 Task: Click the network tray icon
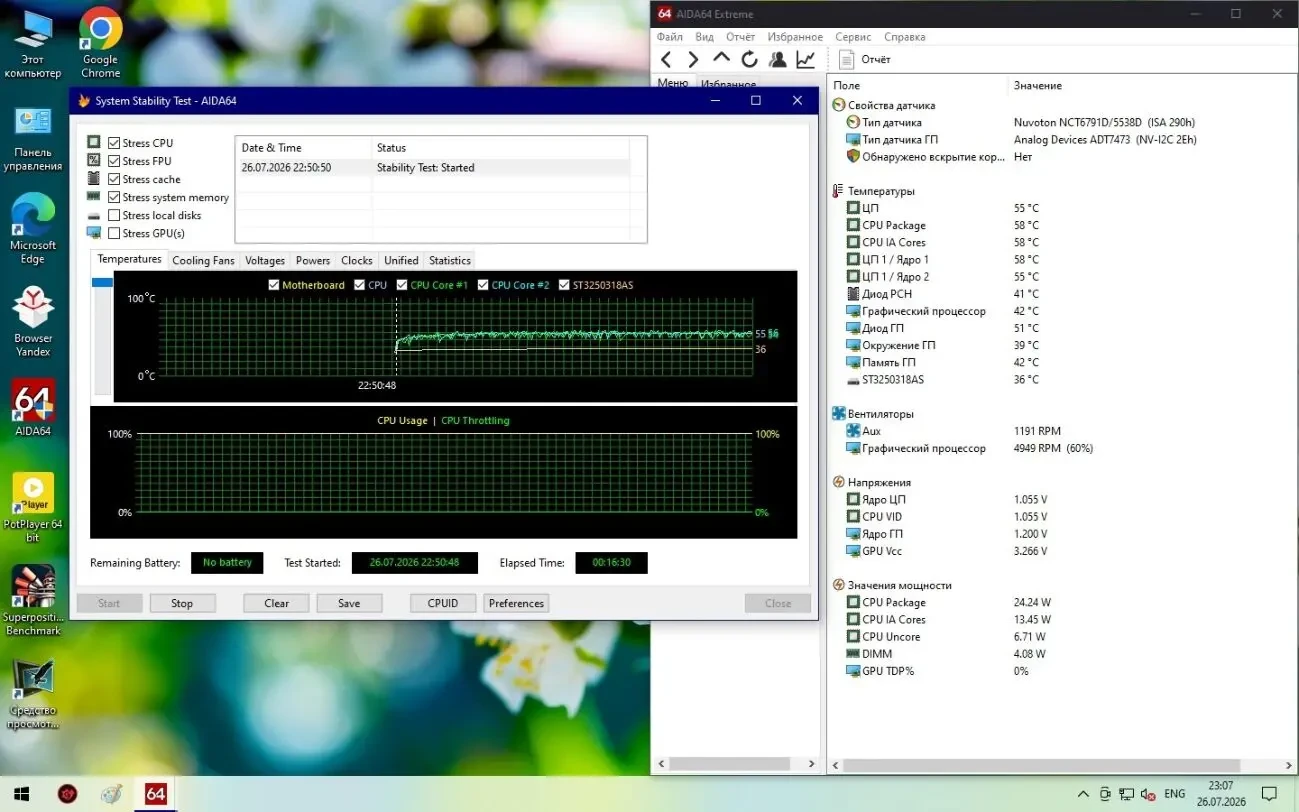[x=1126, y=794]
